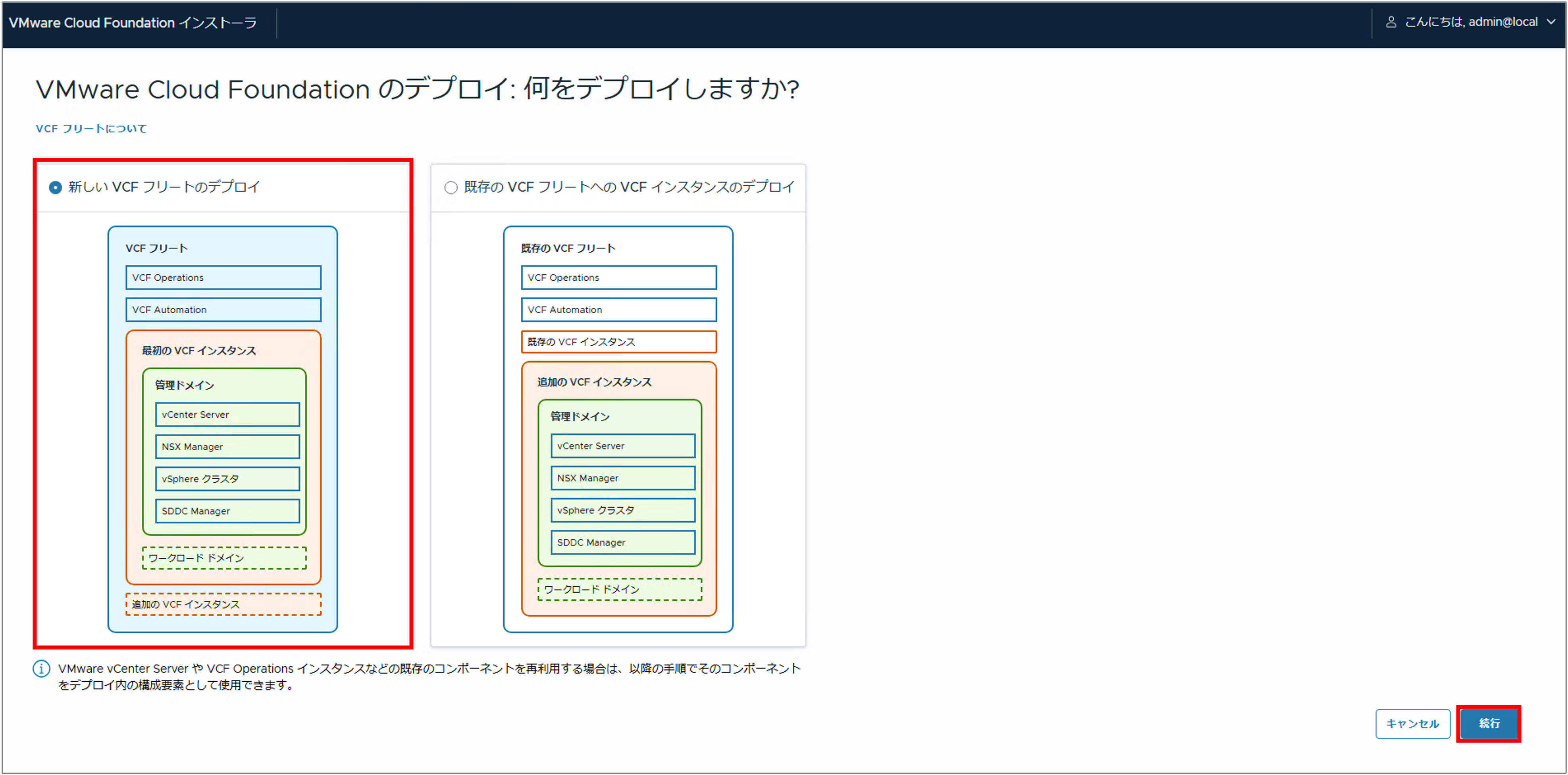Click the 続行 button
Viewport: 1568px width, 775px height.
click(1489, 724)
